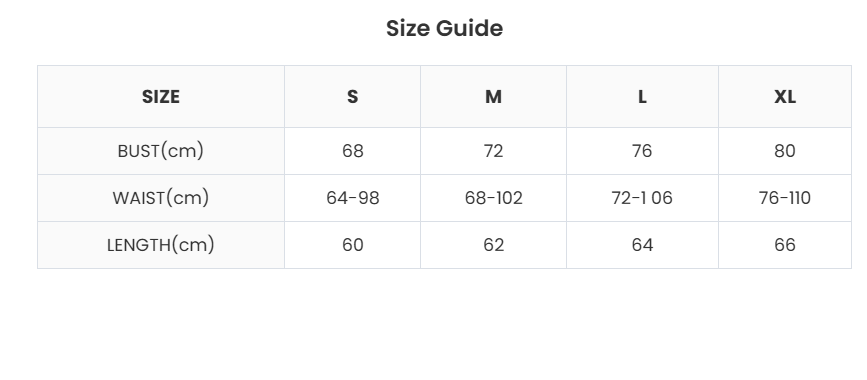Click the S column header
Image resolution: width=867 pixels, height=380 pixels.
352,97
